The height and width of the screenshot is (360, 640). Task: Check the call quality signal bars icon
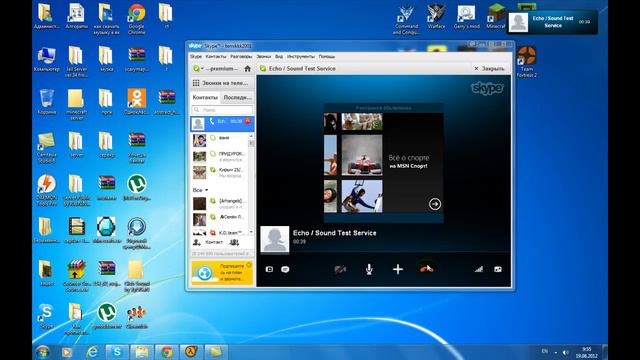[x=479, y=269]
